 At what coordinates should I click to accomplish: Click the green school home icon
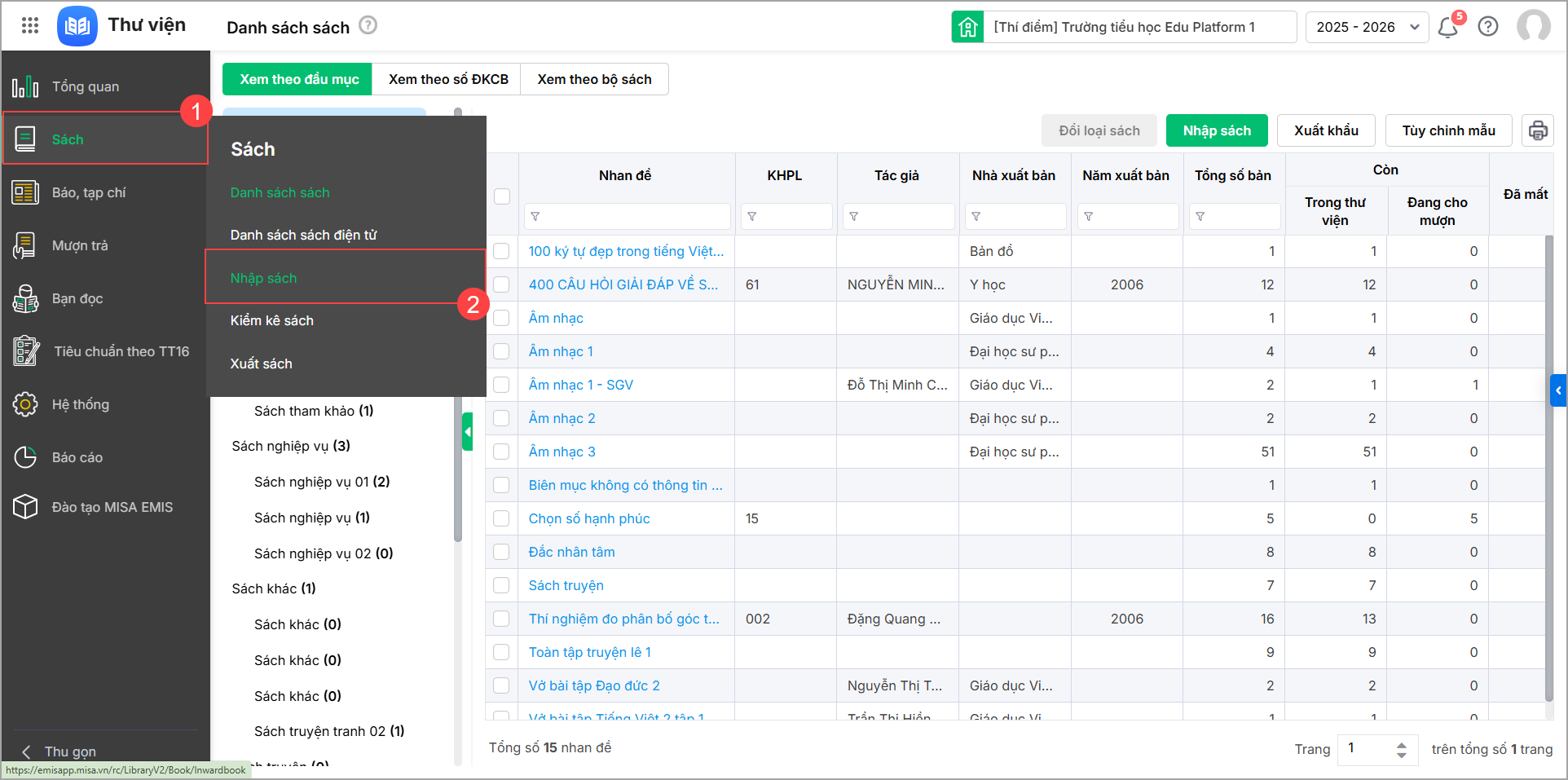[967, 27]
